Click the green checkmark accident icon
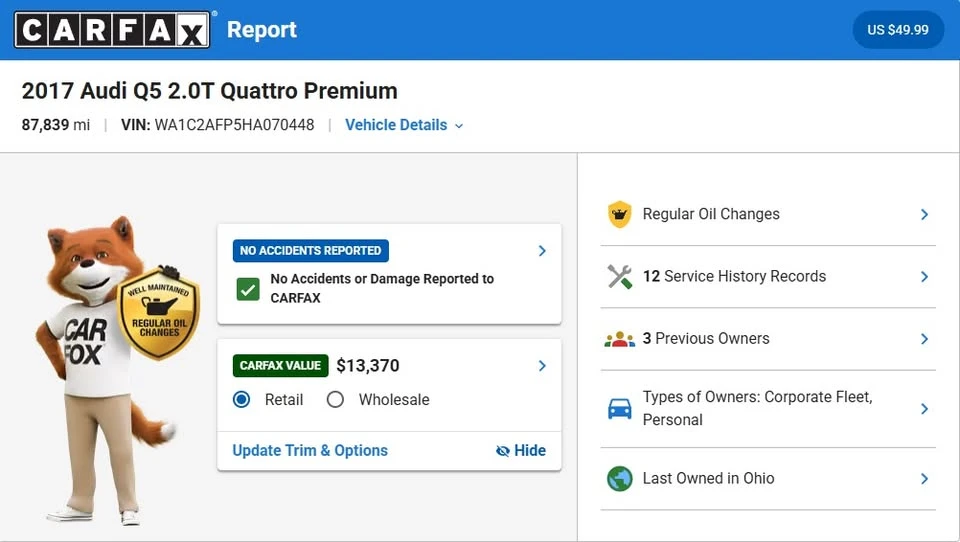The height and width of the screenshot is (542, 960). point(248,289)
